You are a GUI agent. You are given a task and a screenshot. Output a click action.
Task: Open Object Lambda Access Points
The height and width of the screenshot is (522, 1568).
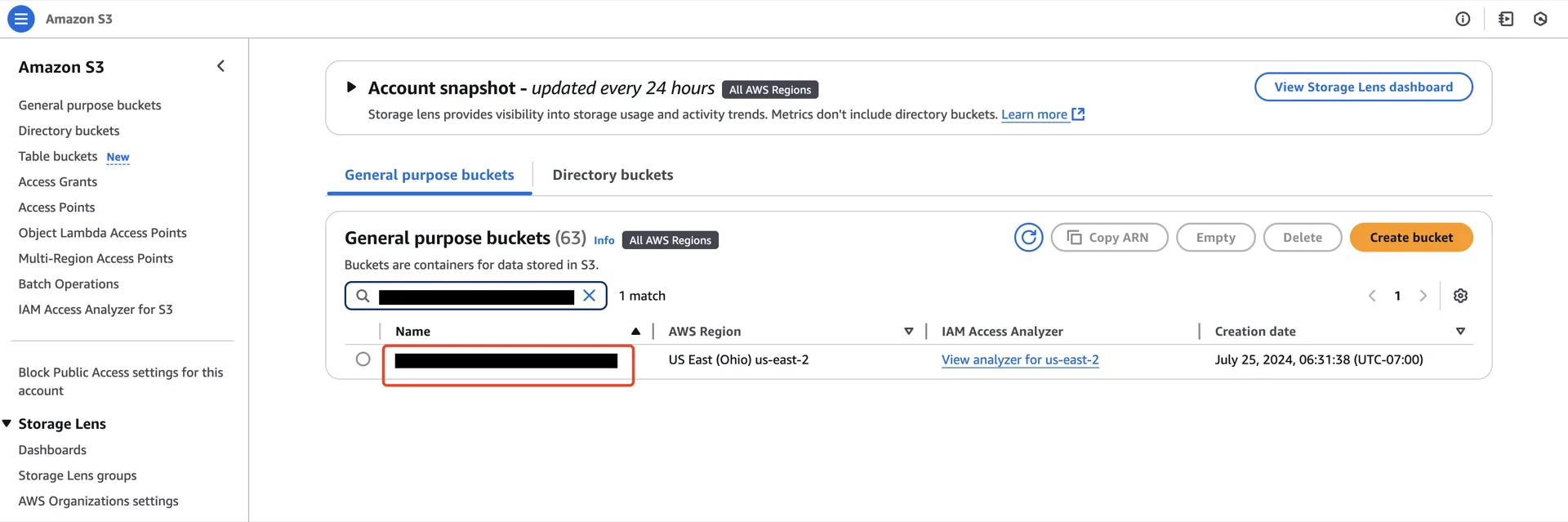103,233
